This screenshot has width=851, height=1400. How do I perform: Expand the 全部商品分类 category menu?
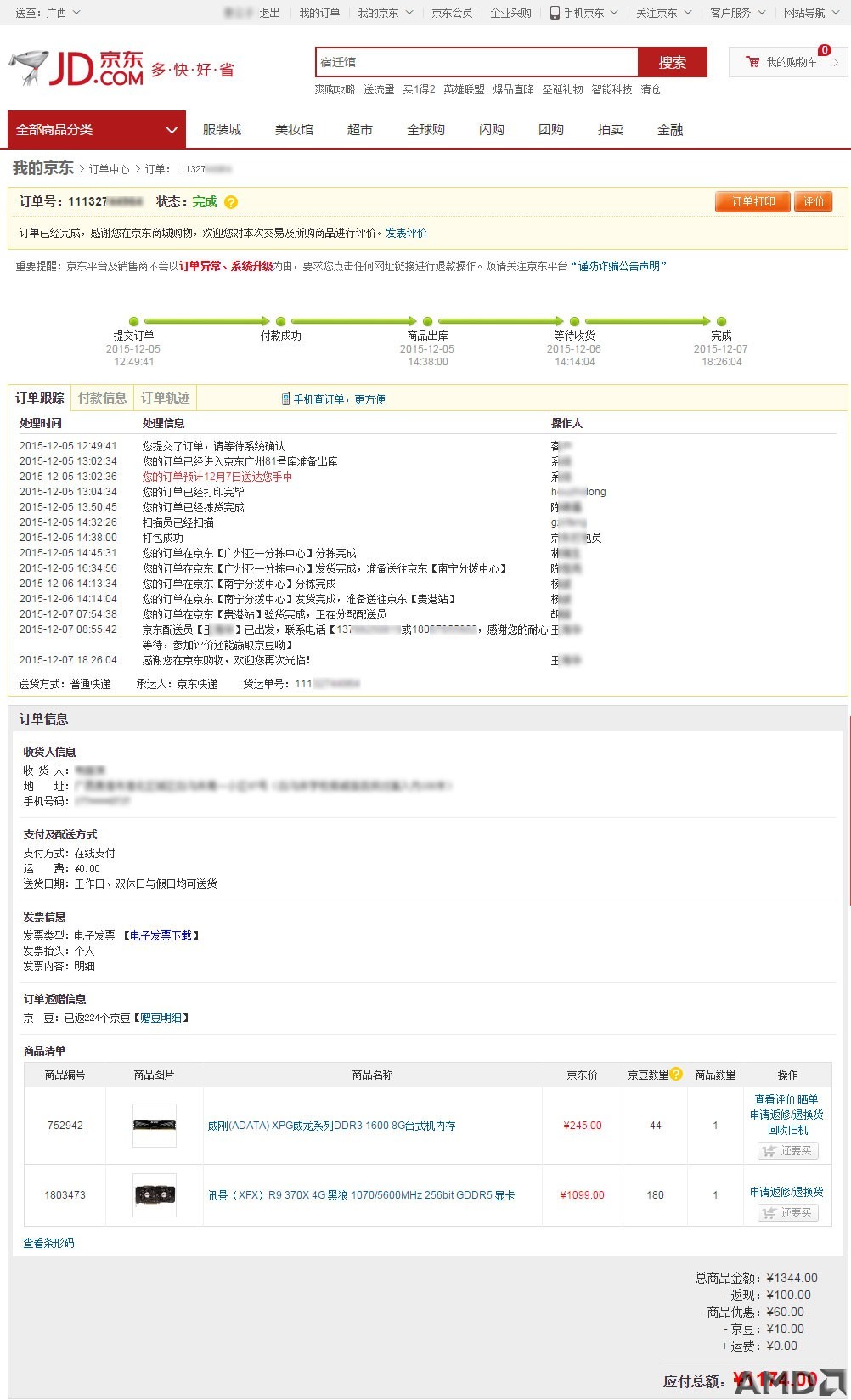tap(97, 130)
